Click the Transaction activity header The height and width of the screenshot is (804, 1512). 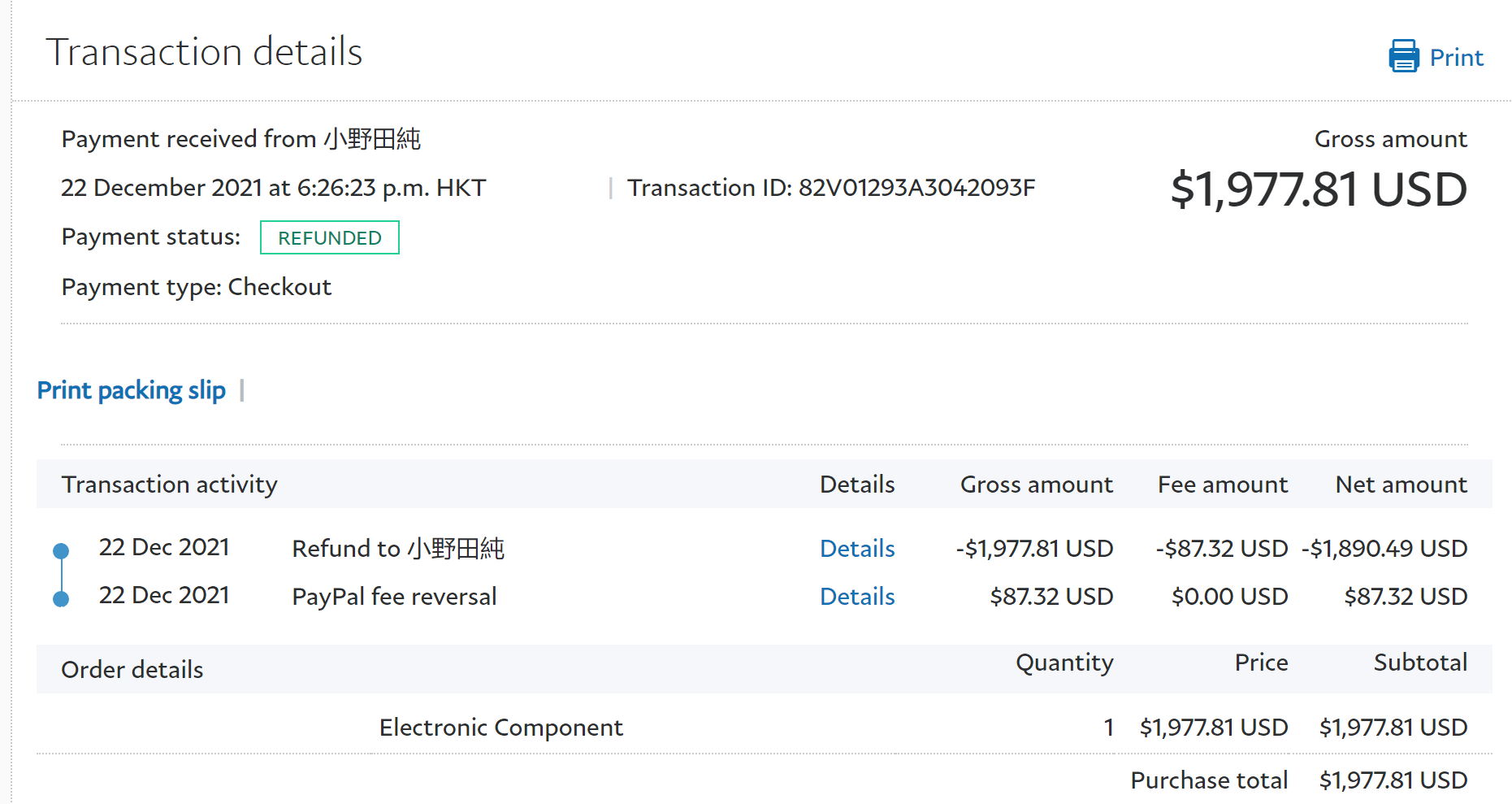[170, 485]
